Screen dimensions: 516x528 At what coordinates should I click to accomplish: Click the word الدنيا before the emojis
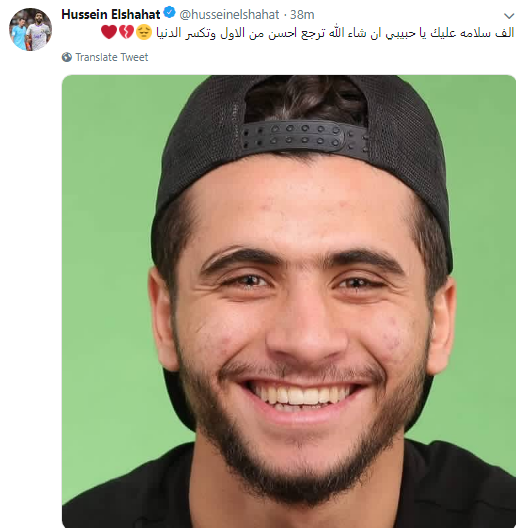point(168,33)
